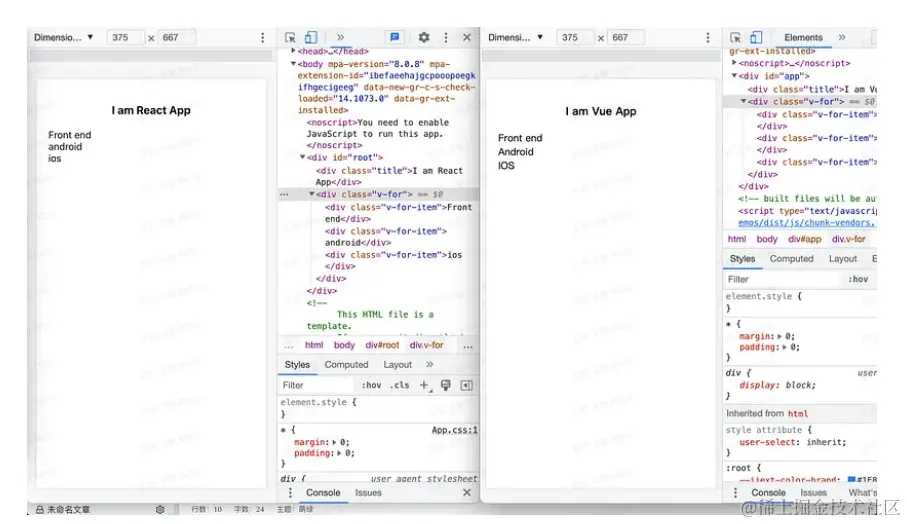Screen dimensions: 907x524
Task: Show more panel tabs in React DevTools
Action: [340, 38]
